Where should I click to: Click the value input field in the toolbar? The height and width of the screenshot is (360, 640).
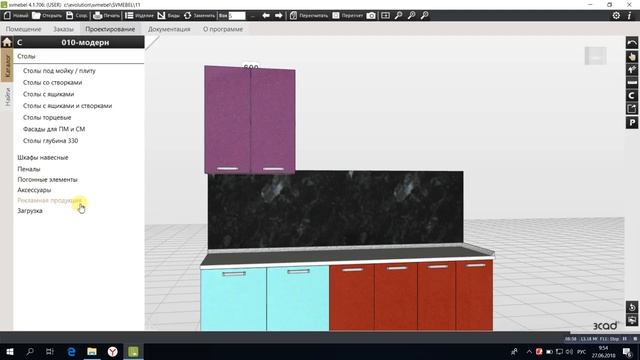[237, 16]
